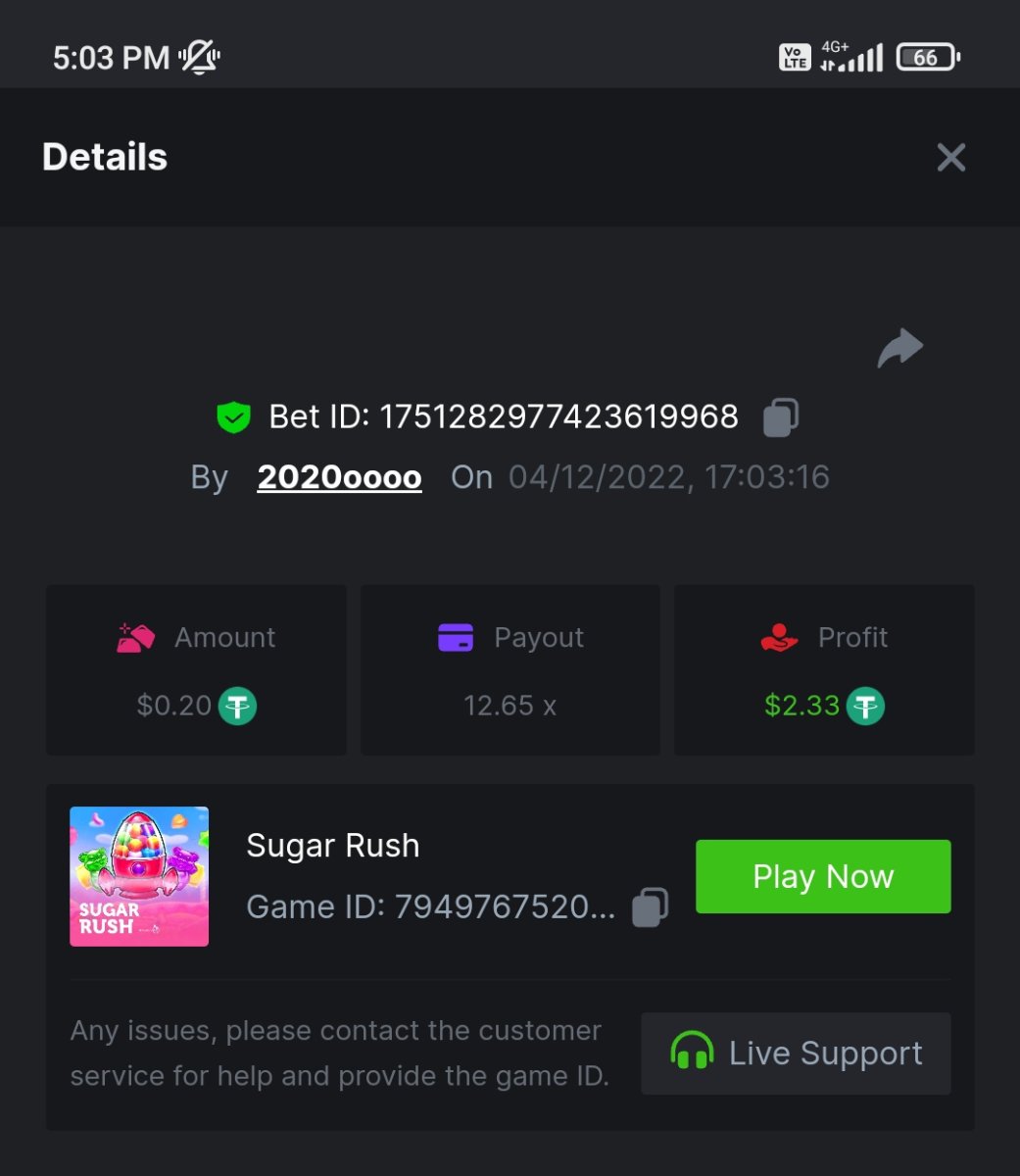Tap the Details header title
The image size is (1020, 1176).
(105, 158)
